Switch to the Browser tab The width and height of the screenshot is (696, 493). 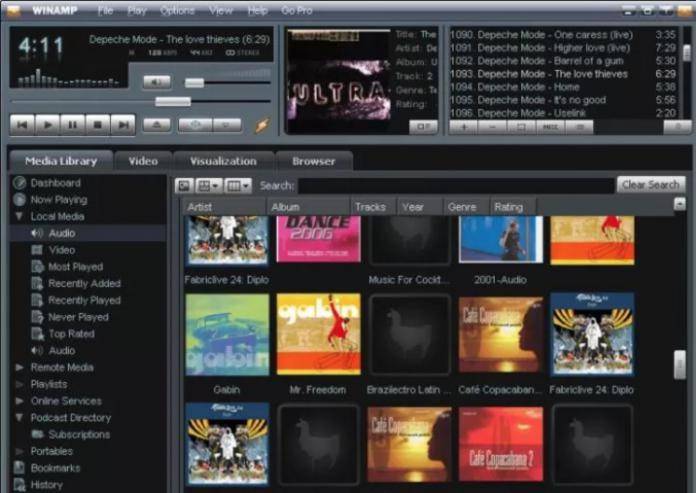click(314, 161)
